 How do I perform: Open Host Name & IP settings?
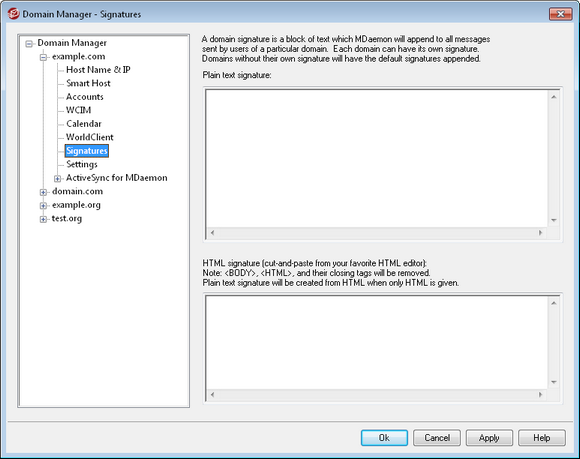[x=98, y=70]
